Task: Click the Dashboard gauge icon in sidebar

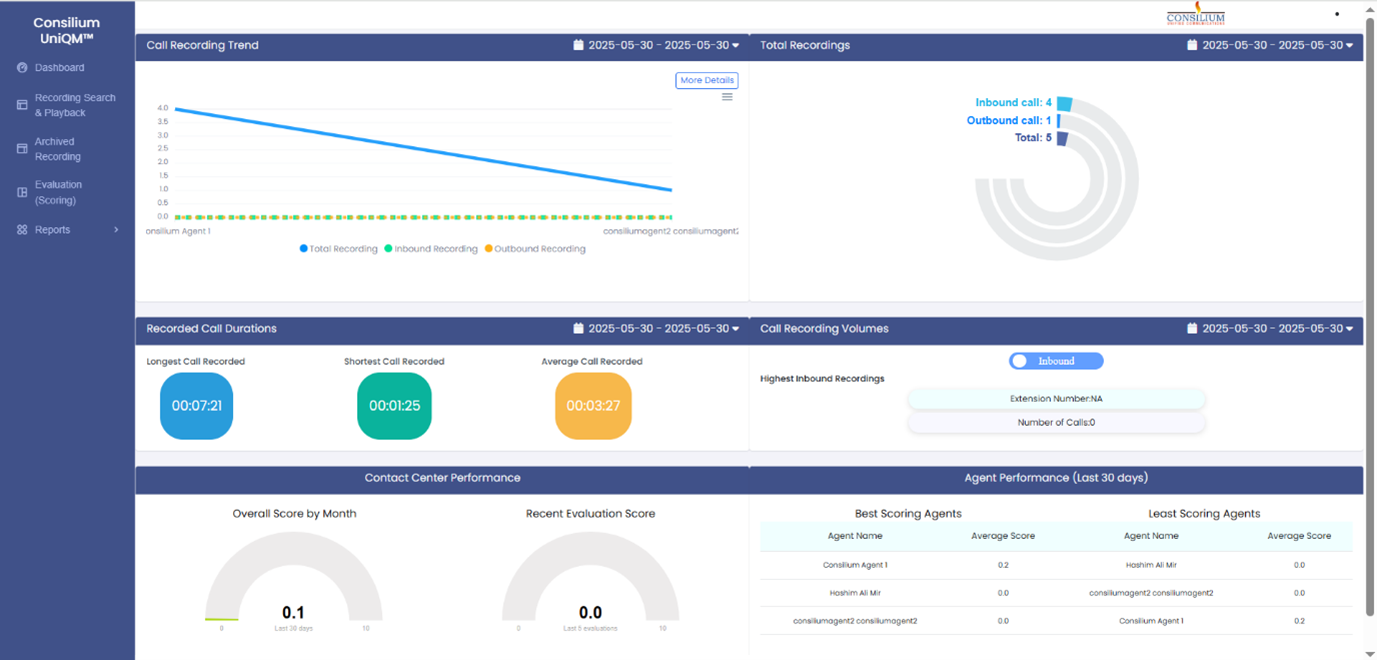Action: point(22,68)
